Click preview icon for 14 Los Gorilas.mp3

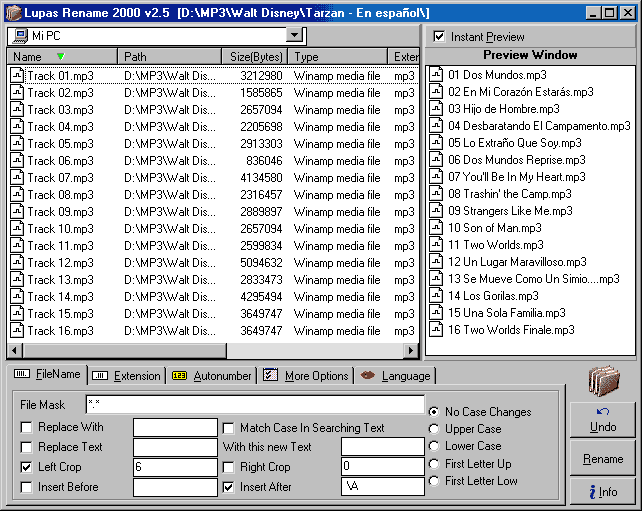(436, 295)
